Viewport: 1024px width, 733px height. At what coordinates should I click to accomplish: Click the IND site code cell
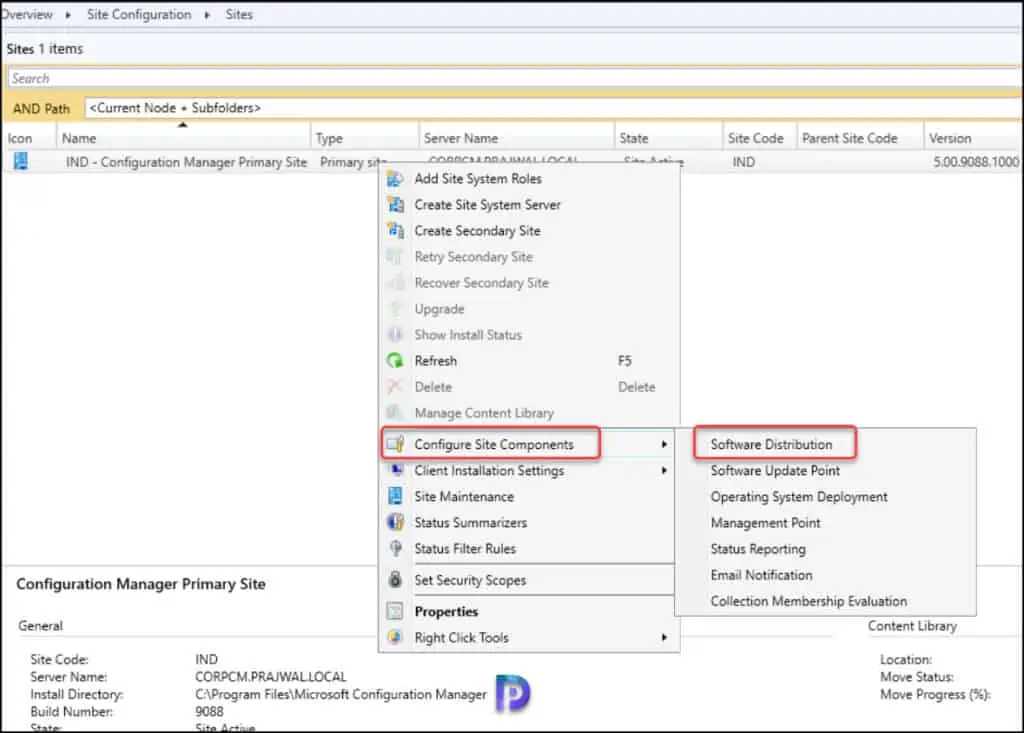743,162
